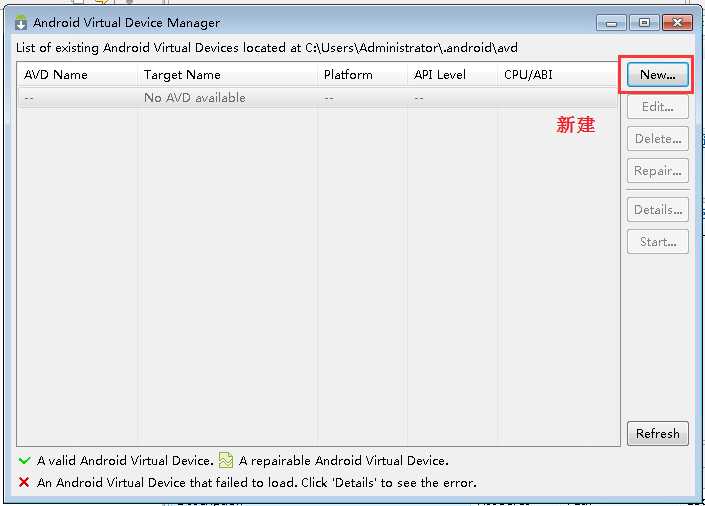Click the 'failed to load' legend text
Viewport: 705px width, 506px height.
coord(256,483)
